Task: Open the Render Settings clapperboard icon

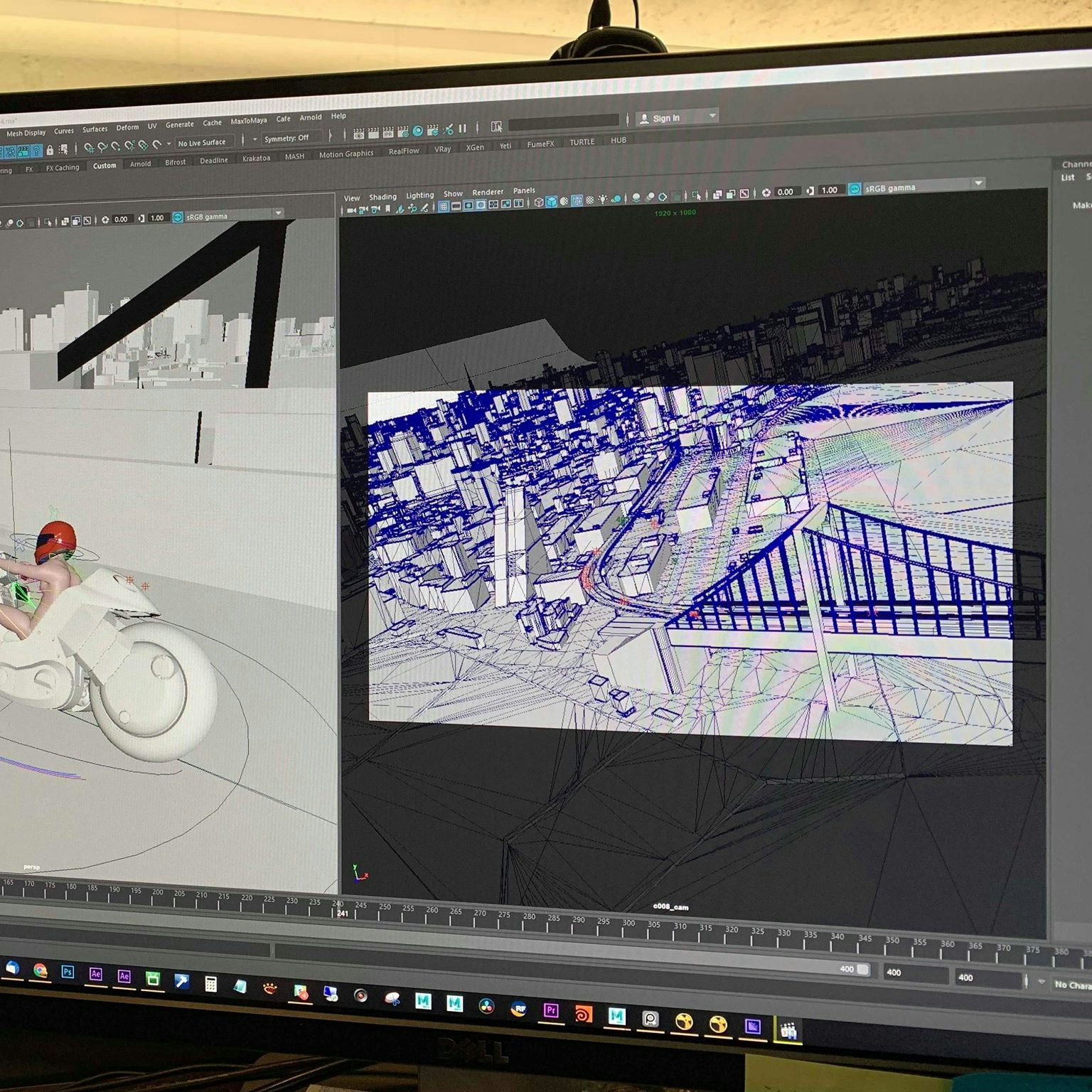Action: pos(402,132)
